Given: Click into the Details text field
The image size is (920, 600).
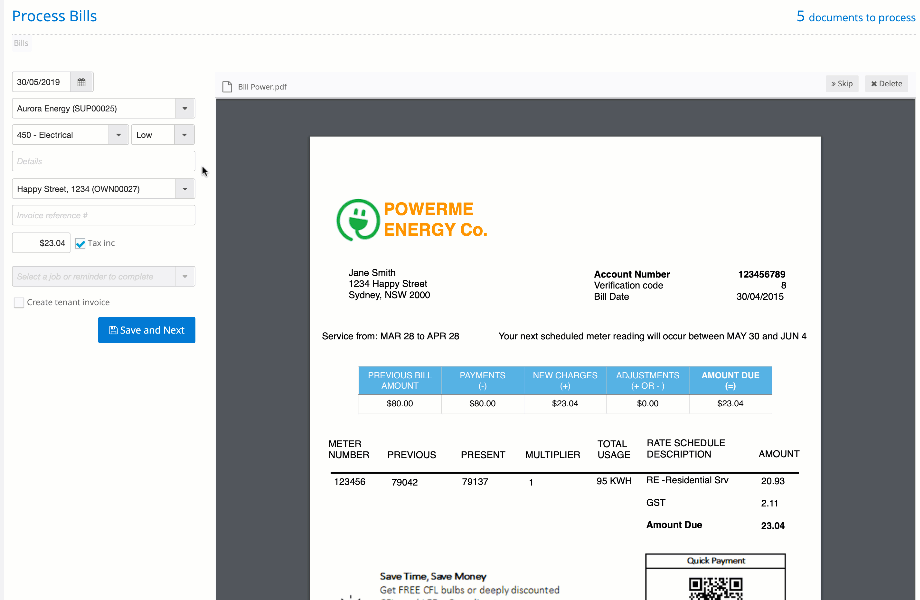Looking at the screenshot, I should coord(103,161).
